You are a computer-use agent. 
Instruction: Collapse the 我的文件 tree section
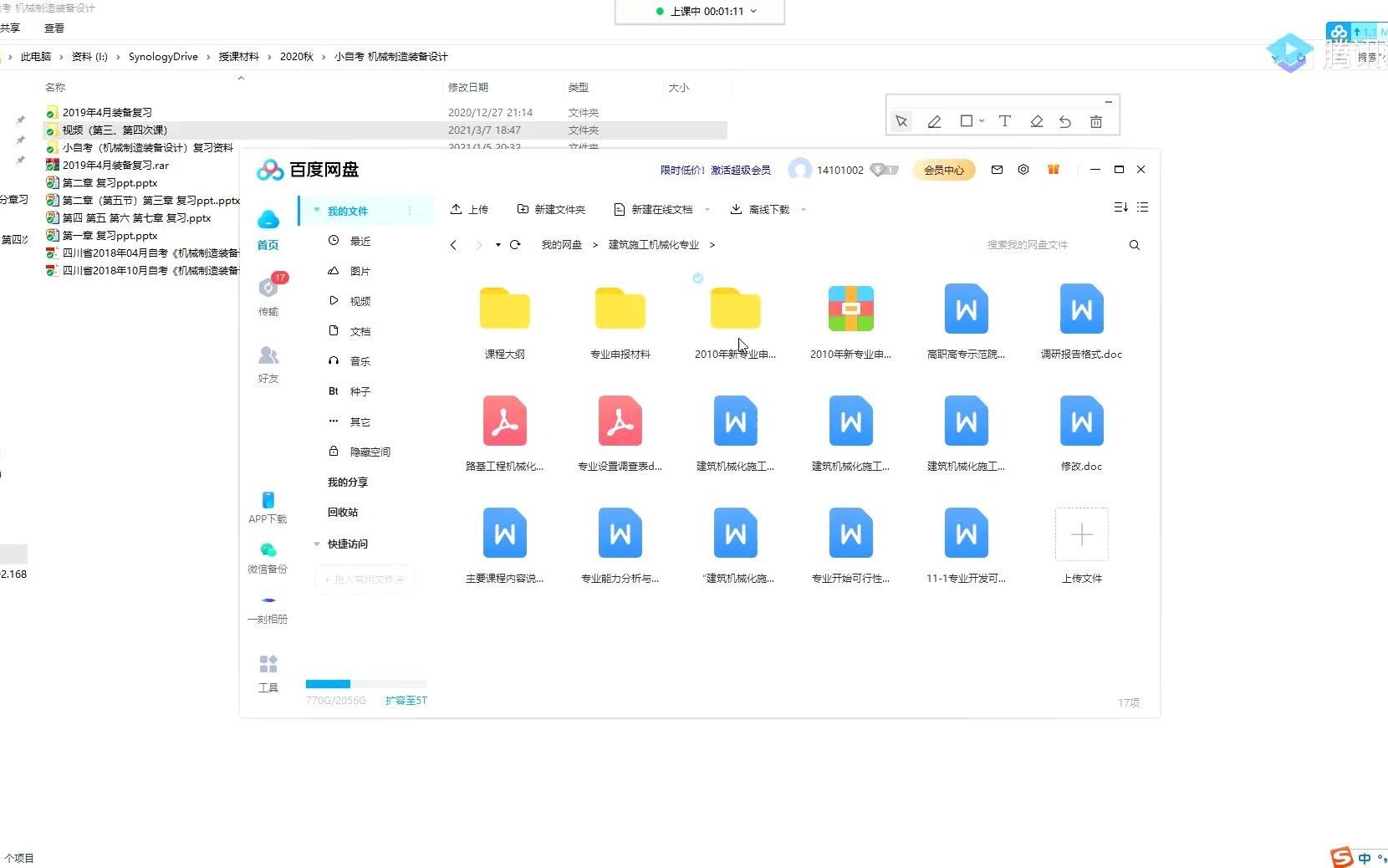point(317,210)
